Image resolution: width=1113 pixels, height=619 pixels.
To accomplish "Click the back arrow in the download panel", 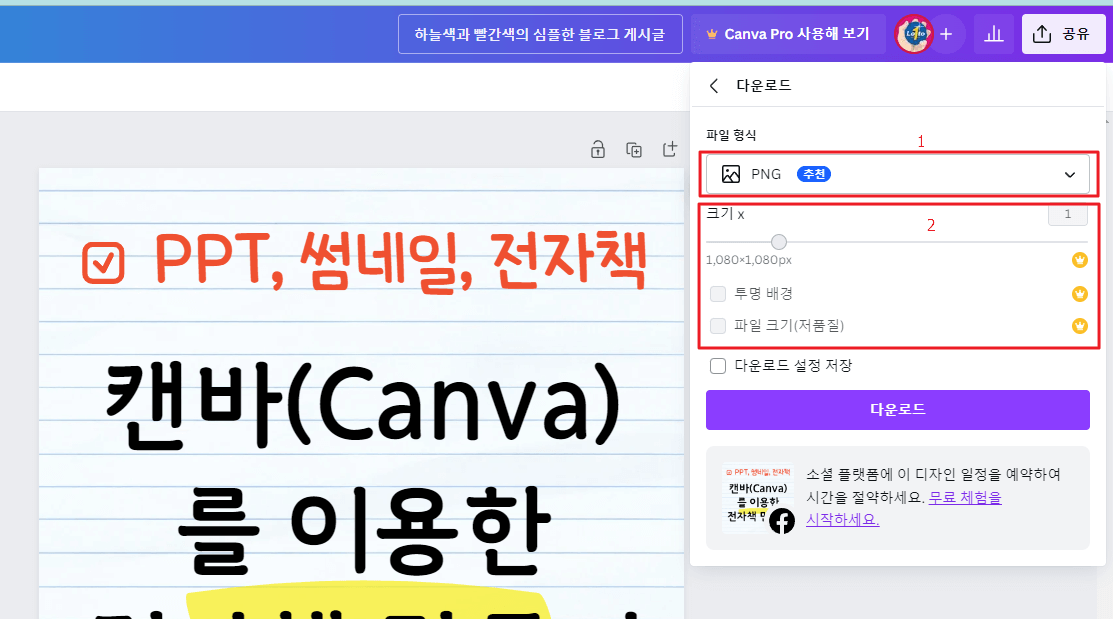I will (713, 85).
